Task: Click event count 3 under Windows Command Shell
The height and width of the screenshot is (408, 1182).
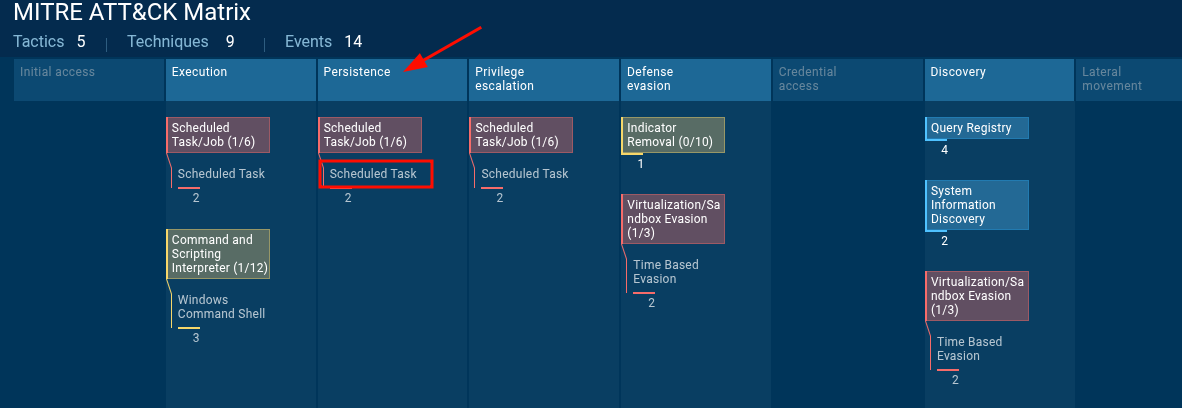Action: [196, 338]
